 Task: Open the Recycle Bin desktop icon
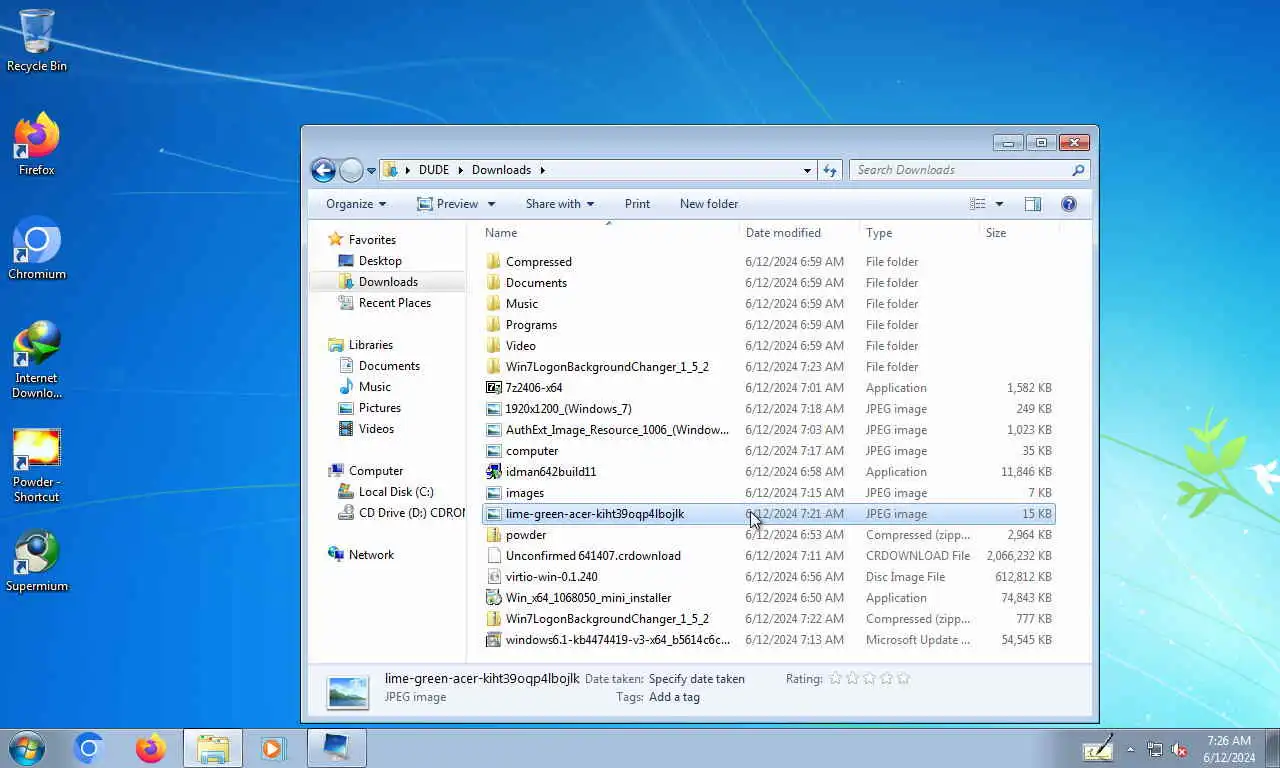pyautogui.click(x=37, y=40)
